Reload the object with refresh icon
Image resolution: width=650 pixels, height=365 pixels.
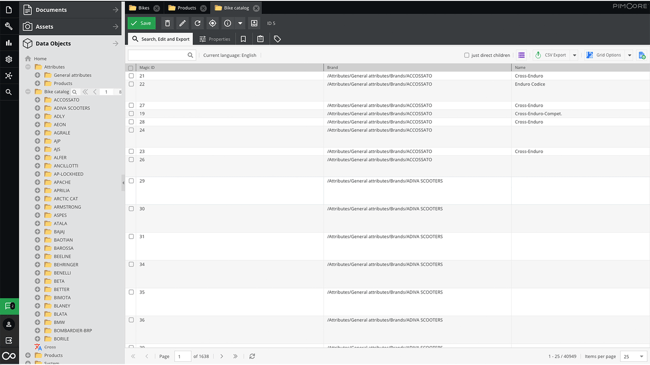pos(197,23)
